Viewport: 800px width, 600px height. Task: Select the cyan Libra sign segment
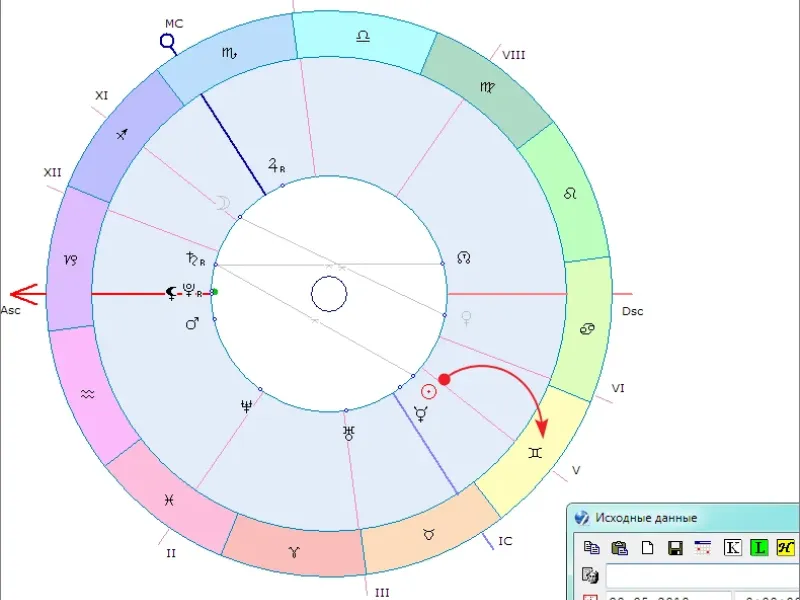pyautogui.click(x=362, y=36)
